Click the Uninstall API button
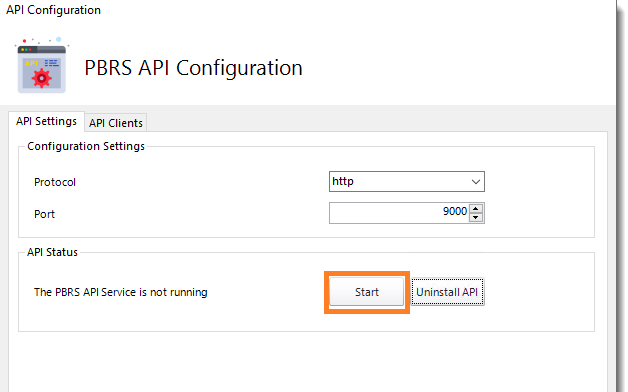The height and width of the screenshot is (392, 628). click(x=447, y=292)
